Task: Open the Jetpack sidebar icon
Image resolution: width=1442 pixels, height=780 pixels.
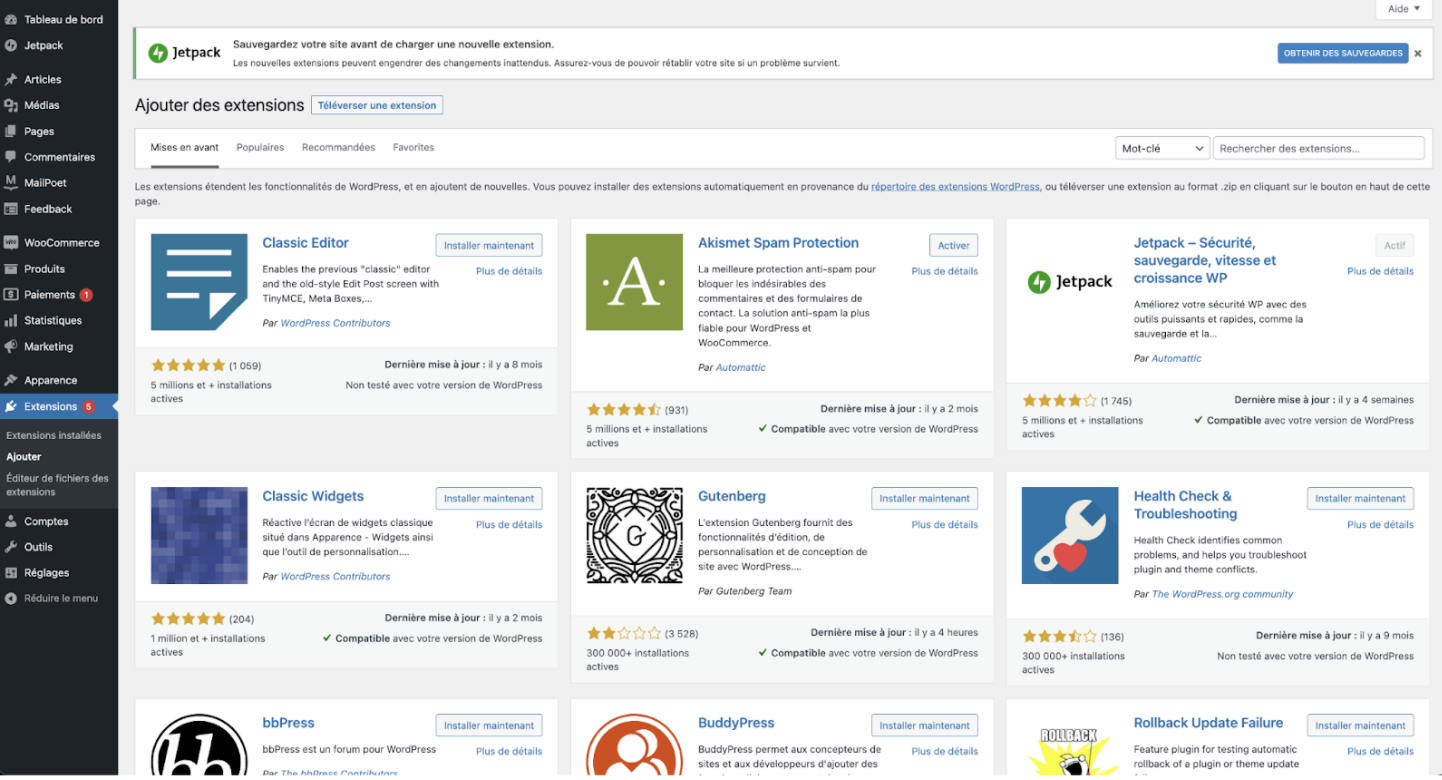Action: (11, 45)
